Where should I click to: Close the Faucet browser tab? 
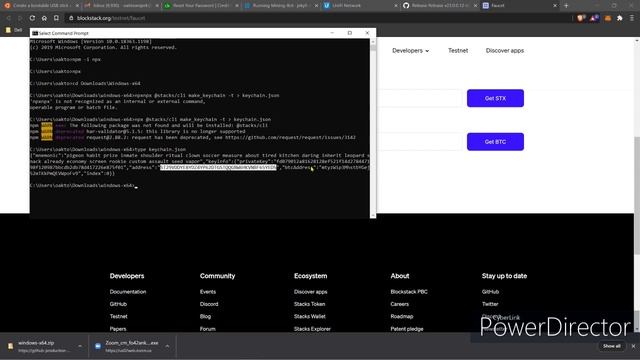555,6
